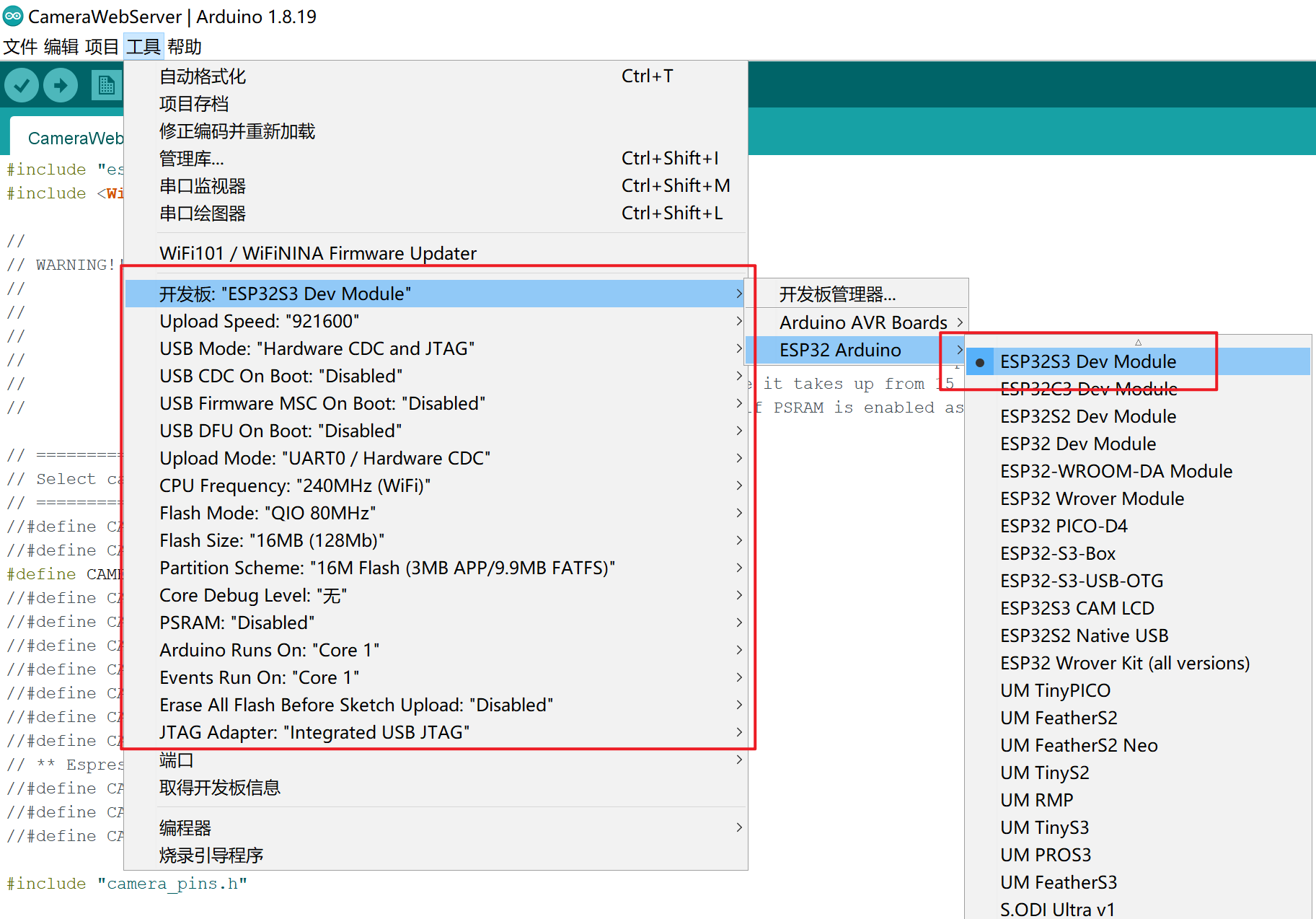1316x919 pixels.
Task: Select ESP32-S3-Box board
Action: click(x=1138, y=553)
